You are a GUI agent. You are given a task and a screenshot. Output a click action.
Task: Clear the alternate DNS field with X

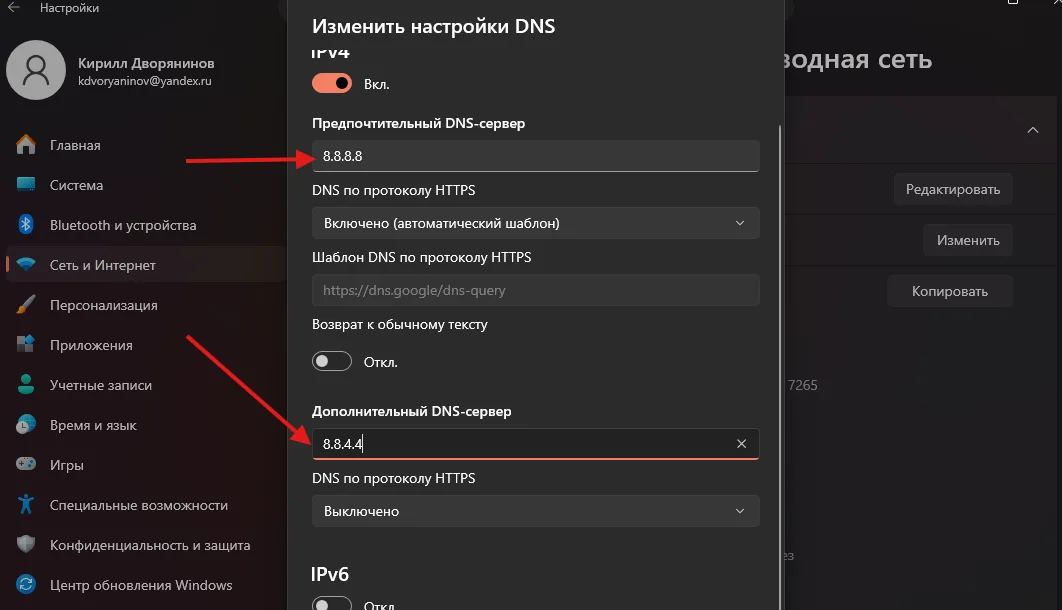click(x=741, y=443)
